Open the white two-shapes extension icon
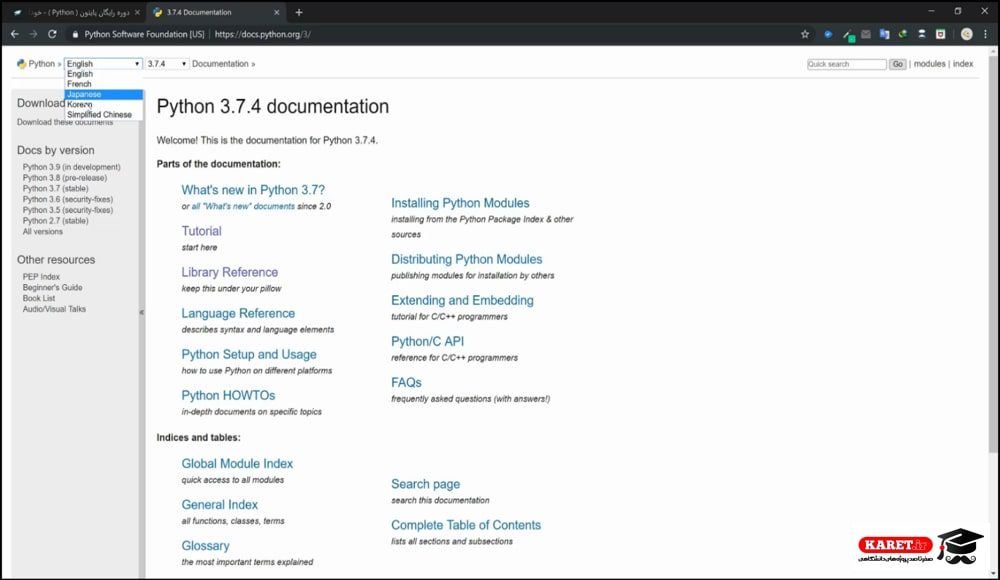Screen dimensions: 1000x580 click(922, 34)
